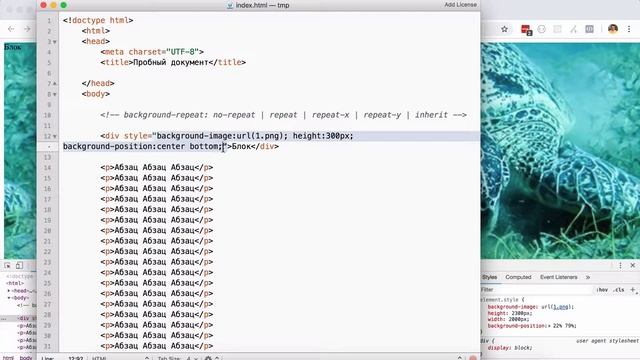Screen dimensions: 640x360
Task: Fold the body tag at editor line 8
Action: coord(55,94)
